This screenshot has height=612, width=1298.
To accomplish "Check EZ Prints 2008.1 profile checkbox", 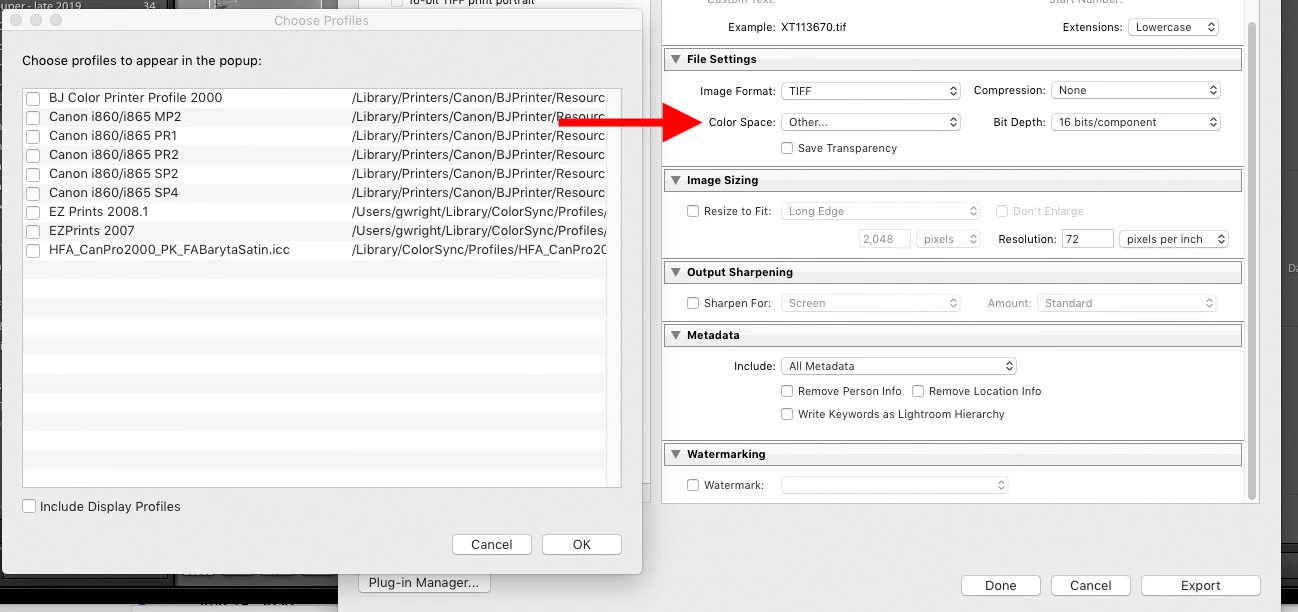I will click(x=33, y=212).
